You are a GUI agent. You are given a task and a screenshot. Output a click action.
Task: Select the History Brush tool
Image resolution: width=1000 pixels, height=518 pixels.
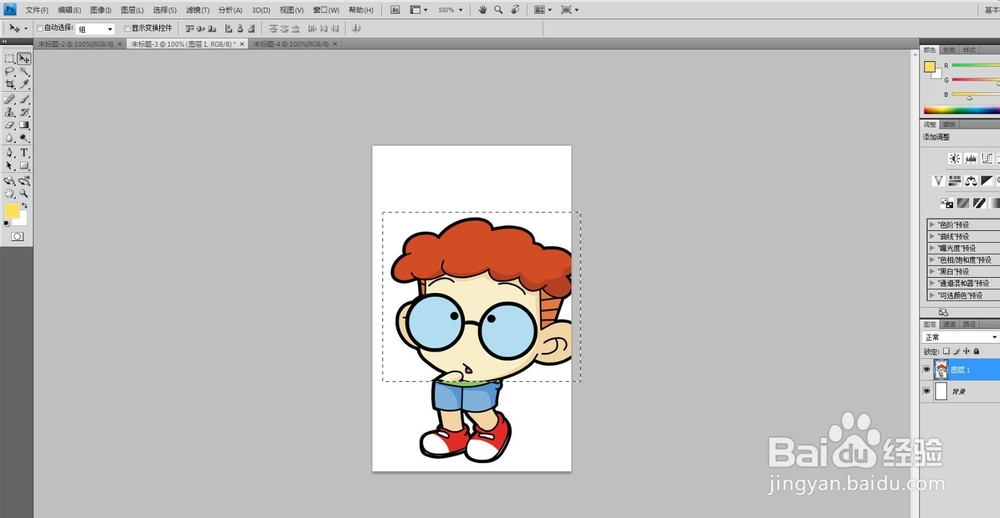point(24,112)
